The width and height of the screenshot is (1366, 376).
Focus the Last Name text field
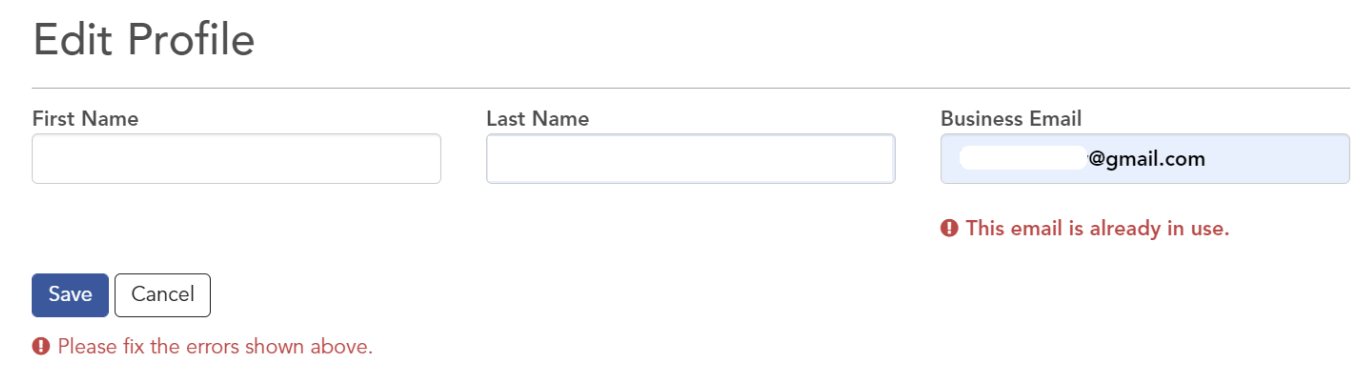pos(690,159)
